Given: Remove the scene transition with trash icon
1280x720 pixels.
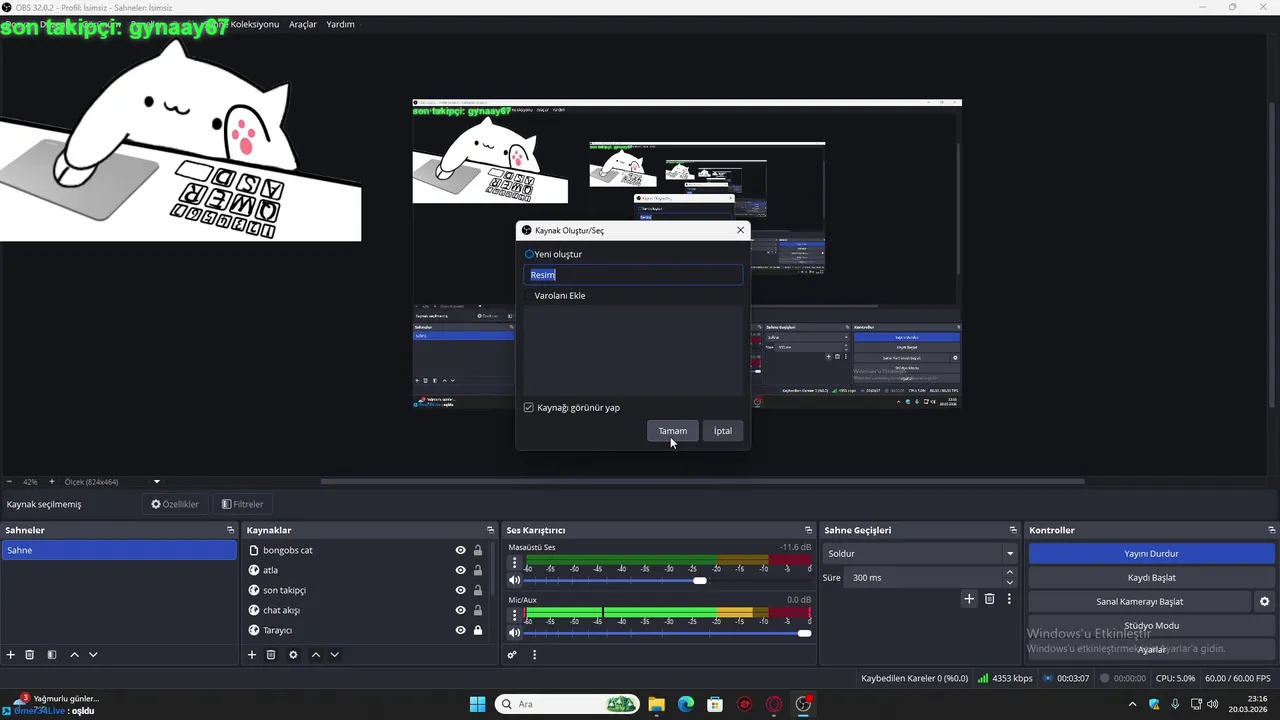Looking at the screenshot, I should pos(990,599).
